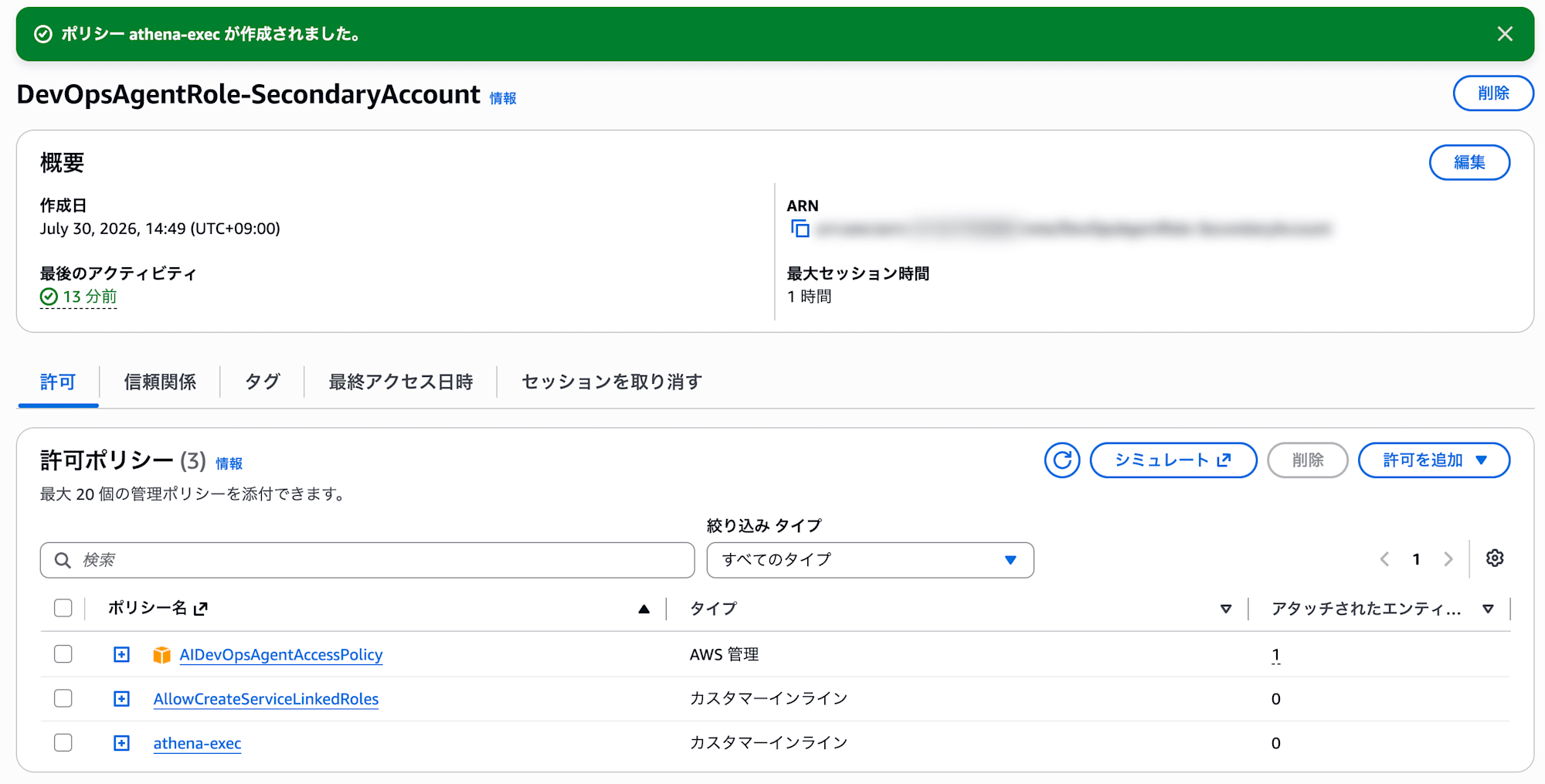Switch to the 許可 tab

[x=58, y=382]
